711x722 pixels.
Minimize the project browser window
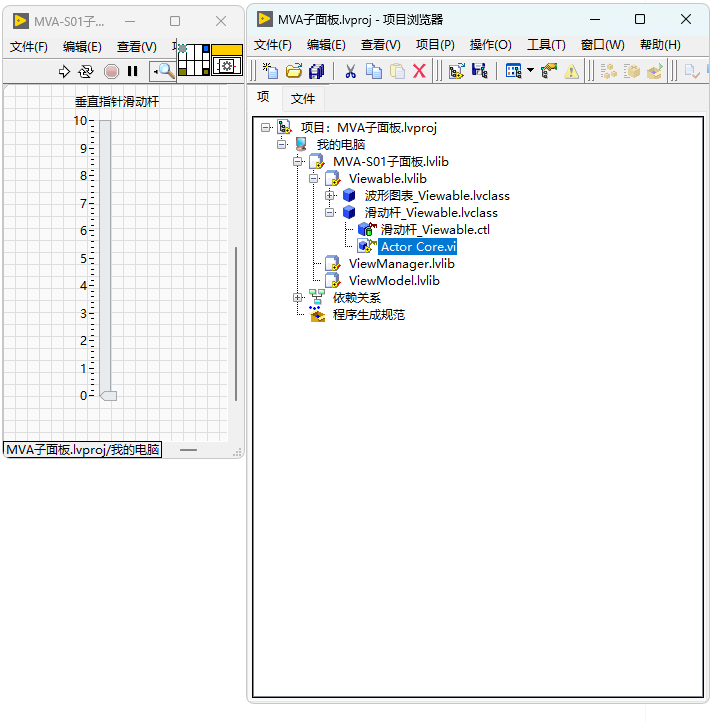point(595,19)
